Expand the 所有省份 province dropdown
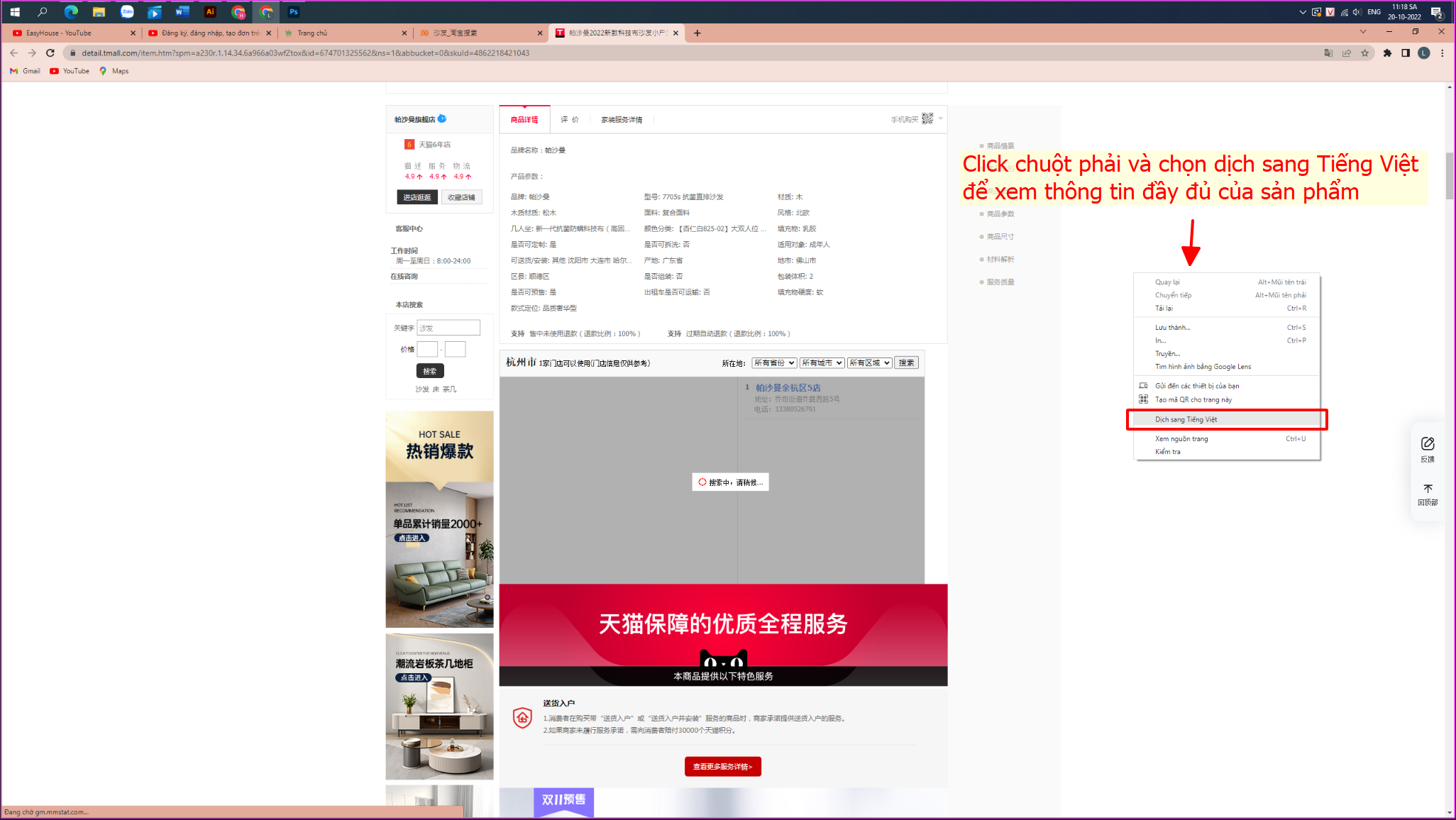This screenshot has width=1456, height=820. tap(773, 363)
